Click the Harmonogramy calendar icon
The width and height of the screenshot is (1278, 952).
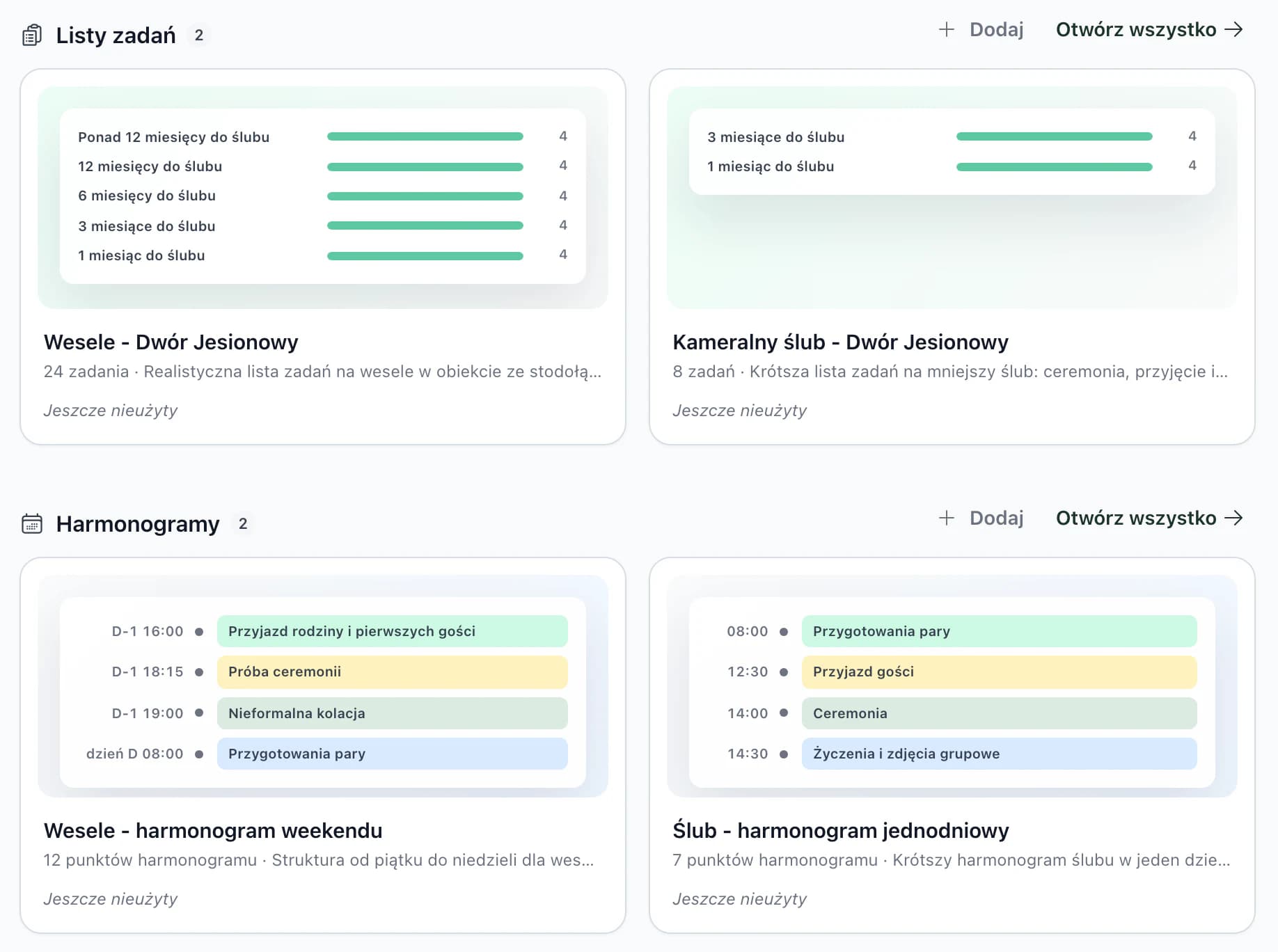[32, 523]
